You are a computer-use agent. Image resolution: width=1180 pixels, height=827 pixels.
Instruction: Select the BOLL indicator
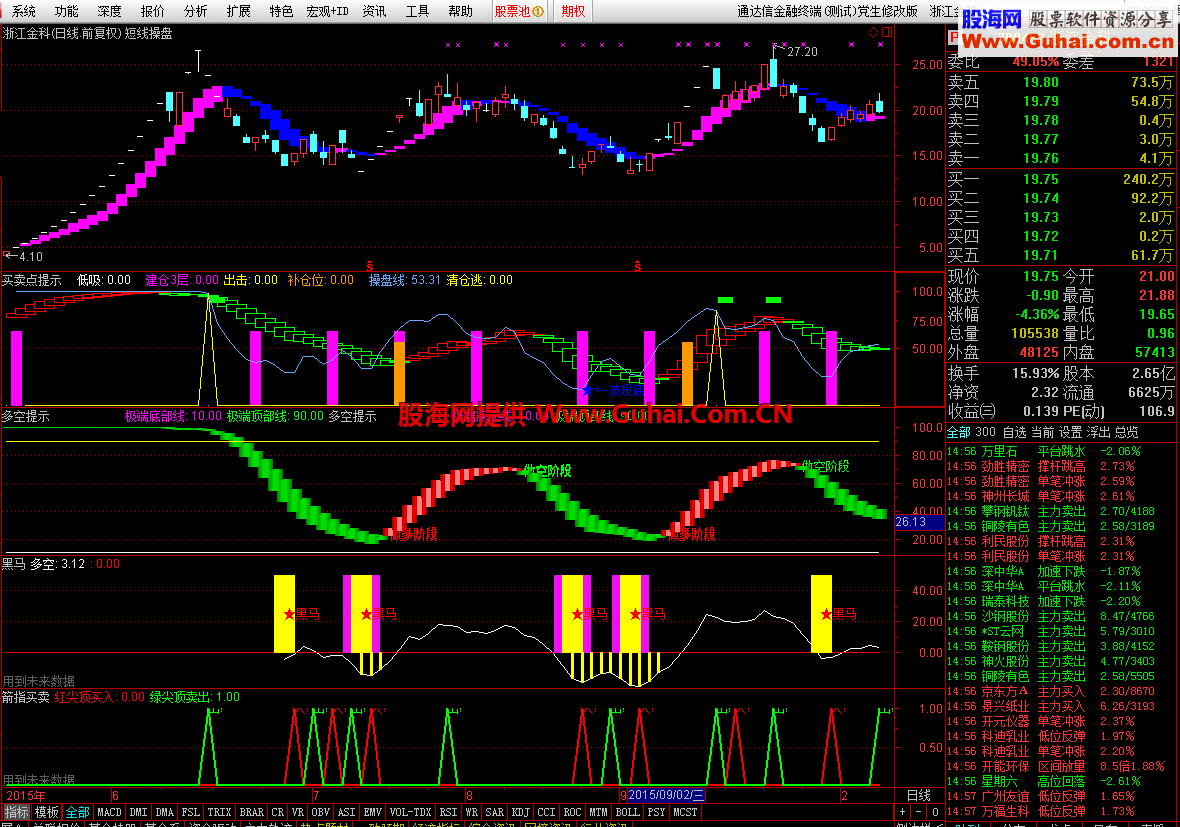pos(627,812)
